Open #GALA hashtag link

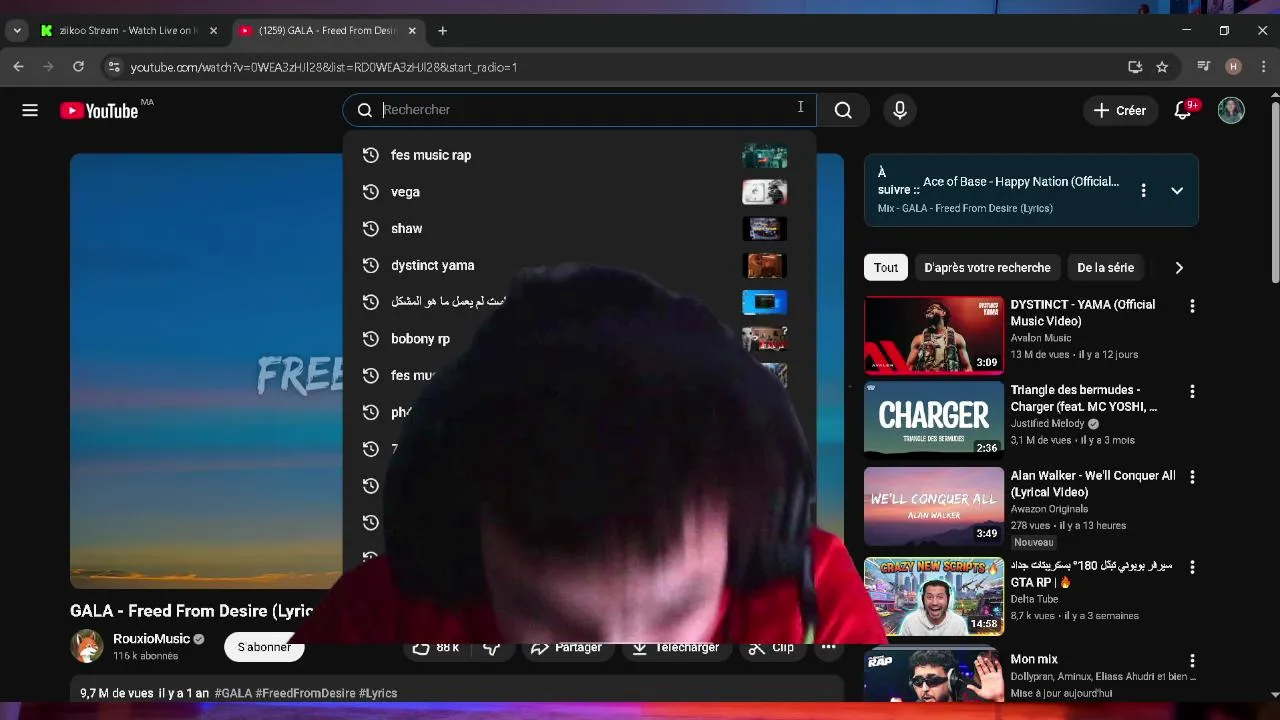coord(233,693)
